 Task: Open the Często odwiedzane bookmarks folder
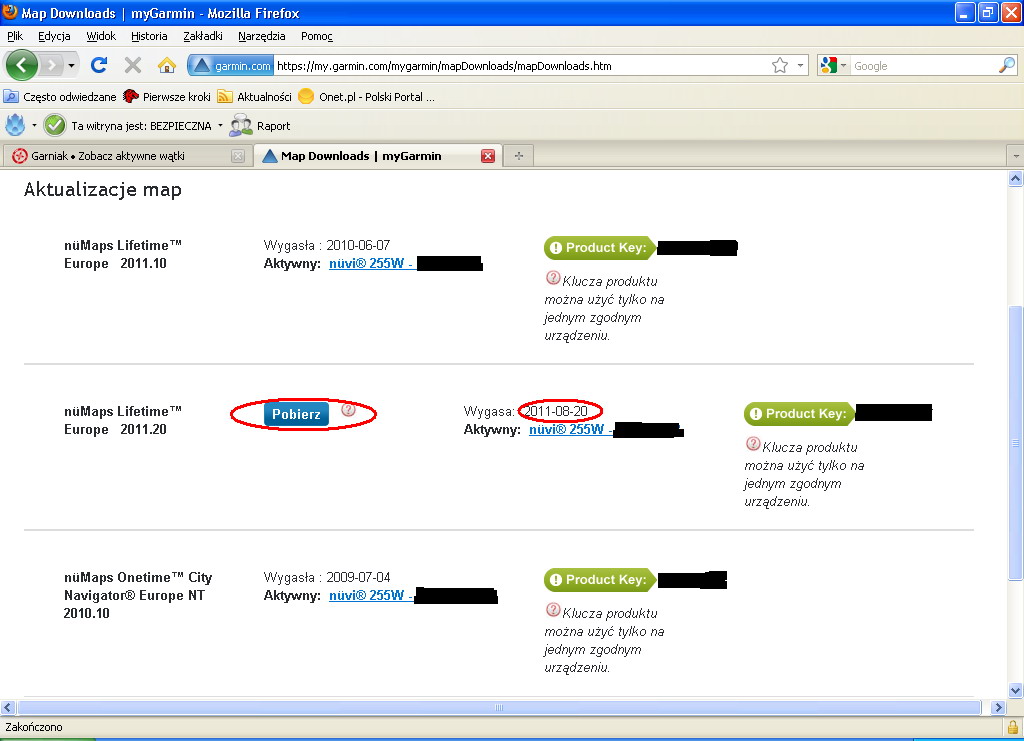point(59,97)
